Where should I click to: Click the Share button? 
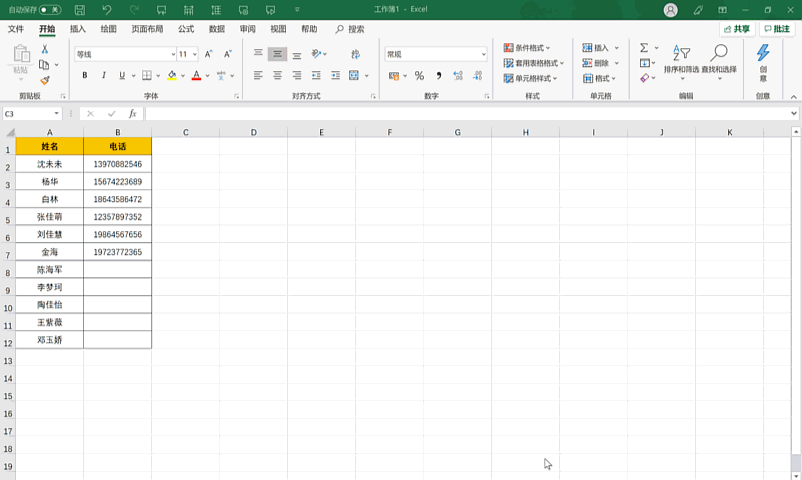(737, 29)
